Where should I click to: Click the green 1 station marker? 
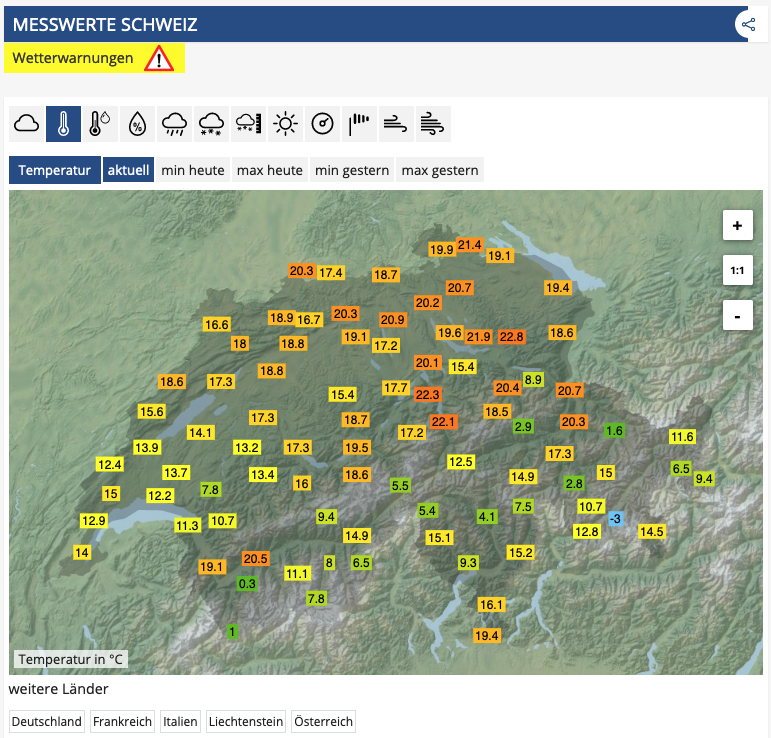[233, 631]
